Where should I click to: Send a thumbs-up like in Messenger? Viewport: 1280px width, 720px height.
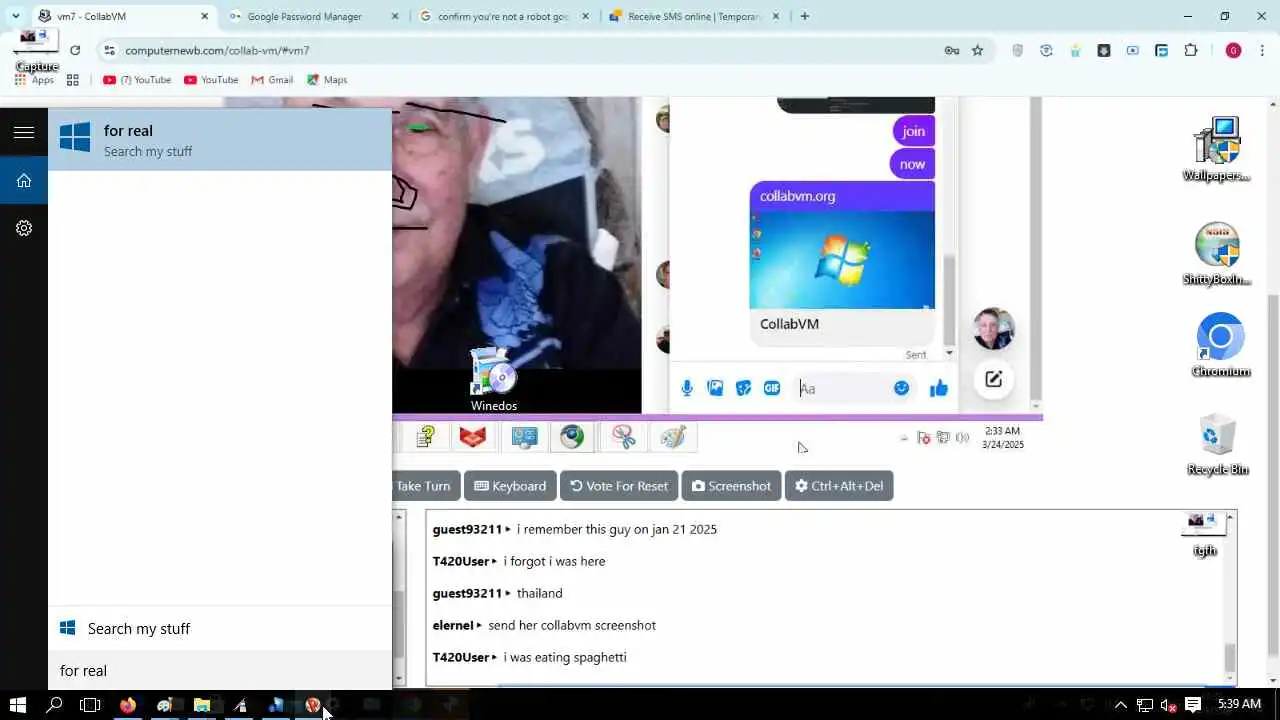tap(938, 389)
